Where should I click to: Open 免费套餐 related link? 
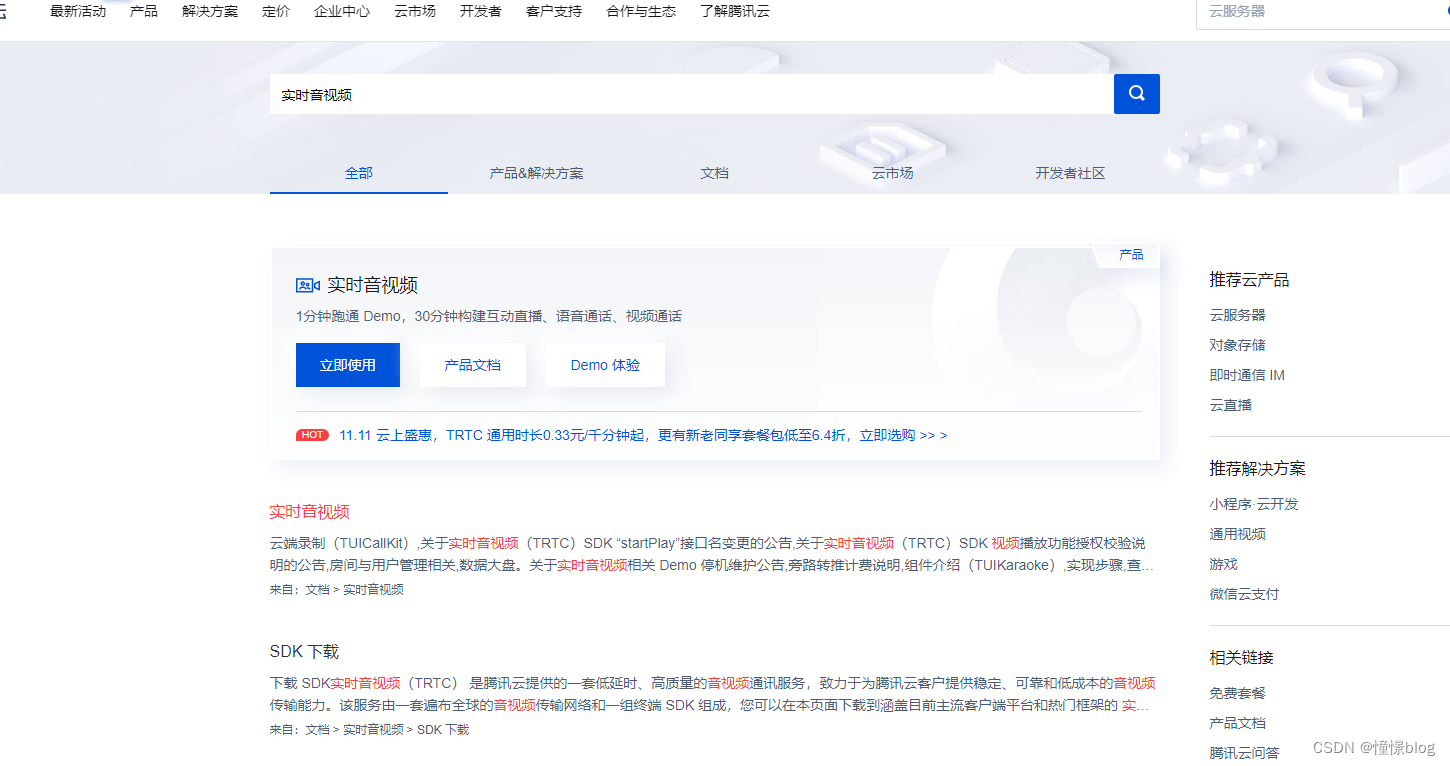click(x=1237, y=693)
